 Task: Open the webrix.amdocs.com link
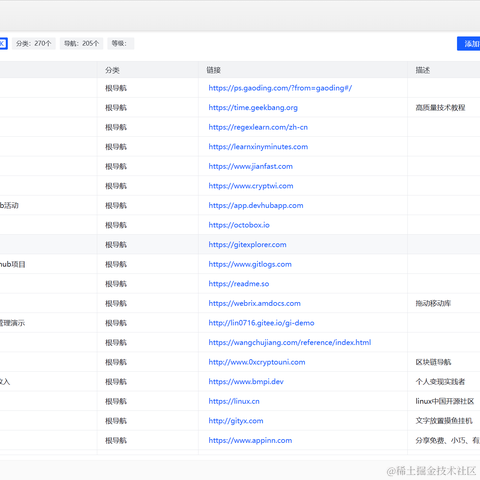tap(254, 303)
